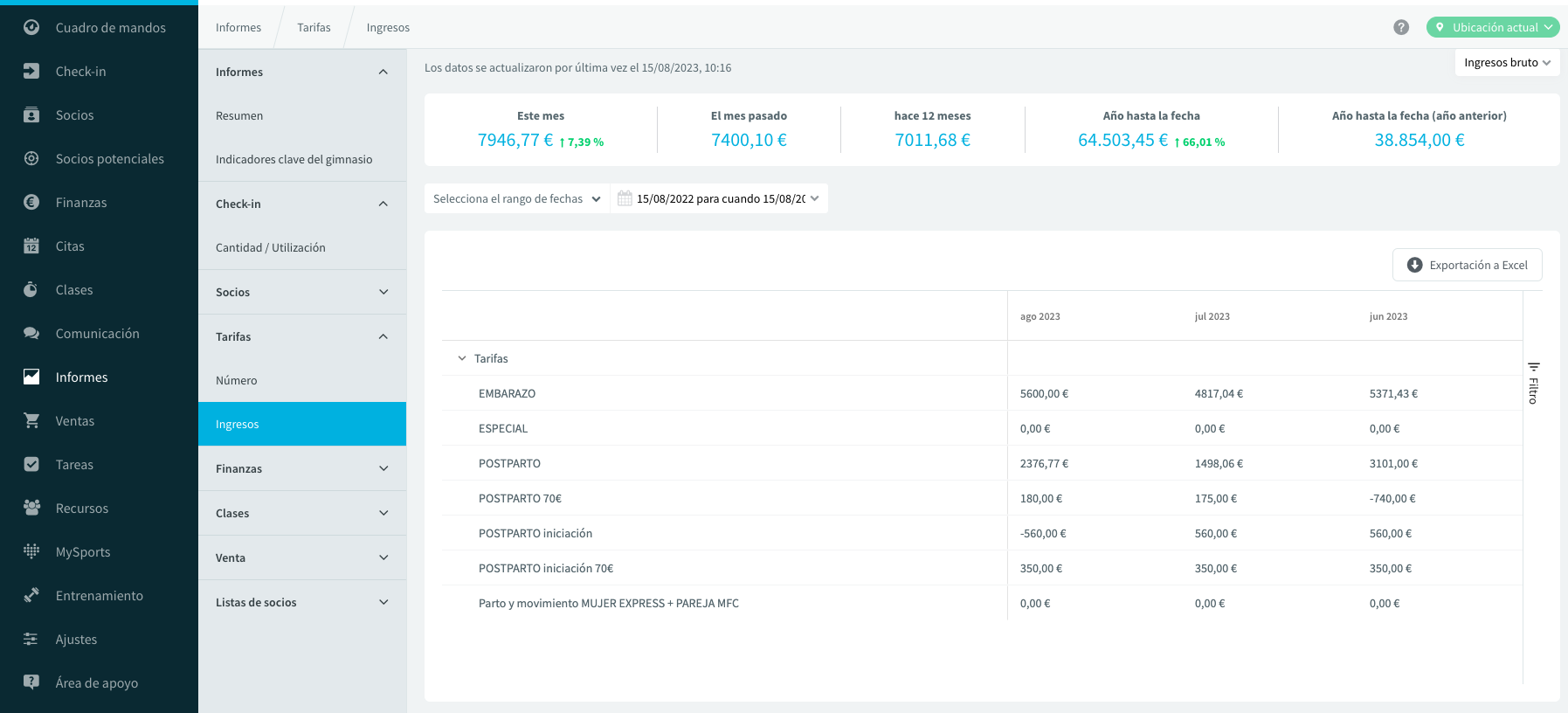
Task: Click Exportación a Excel button
Action: click(1468, 265)
